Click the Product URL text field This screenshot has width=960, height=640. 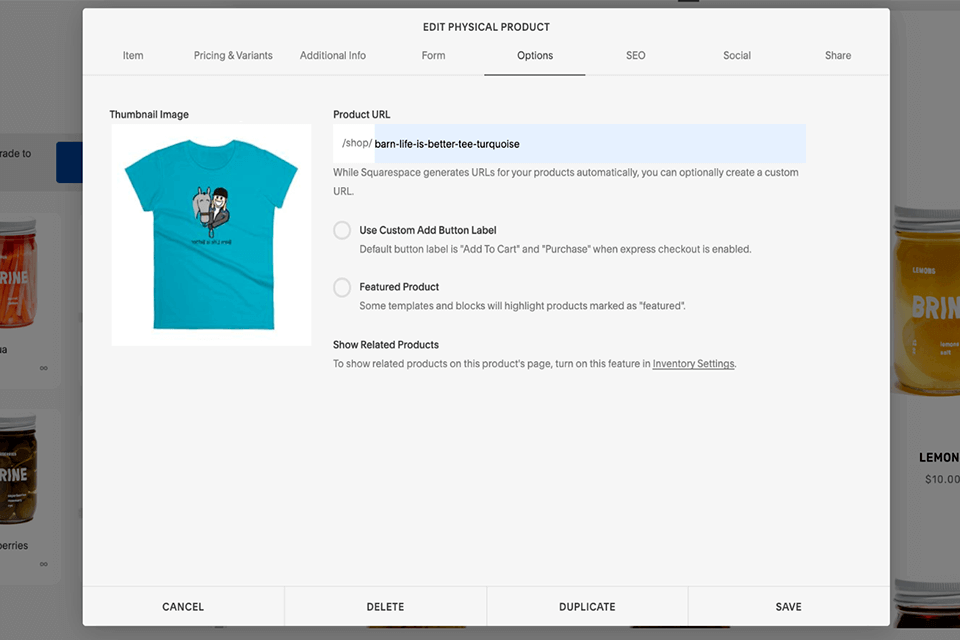coord(588,144)
